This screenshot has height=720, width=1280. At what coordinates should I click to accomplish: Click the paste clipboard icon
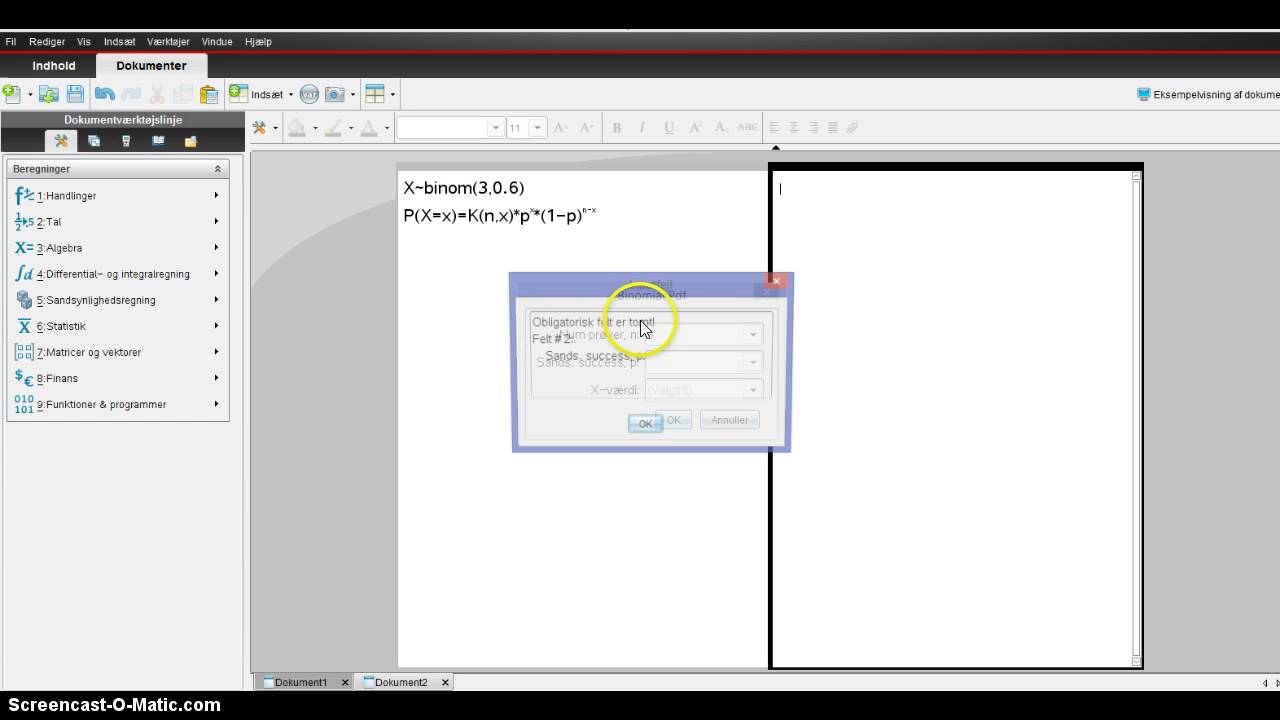coord(209,94)
